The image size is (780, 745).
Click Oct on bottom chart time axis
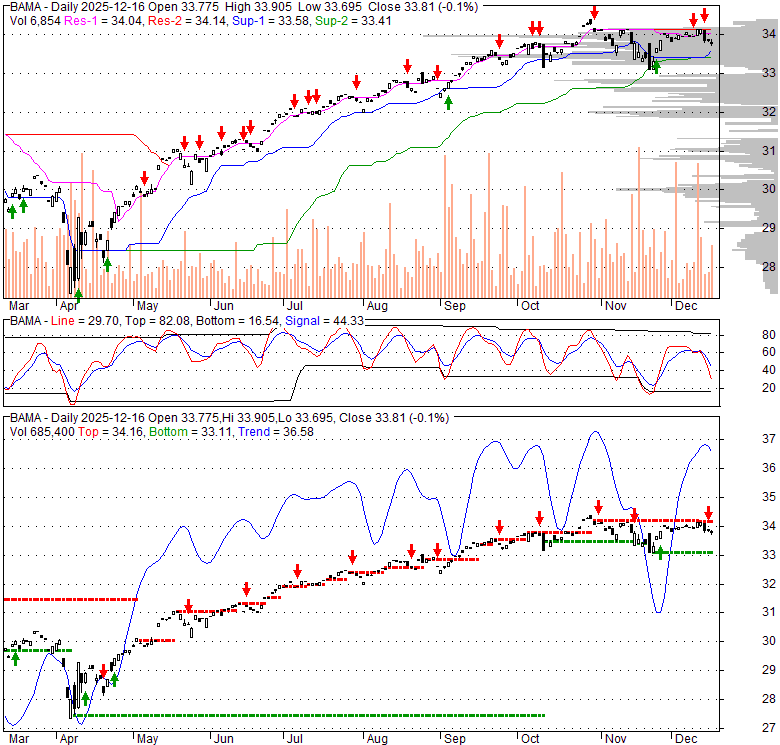530,739
